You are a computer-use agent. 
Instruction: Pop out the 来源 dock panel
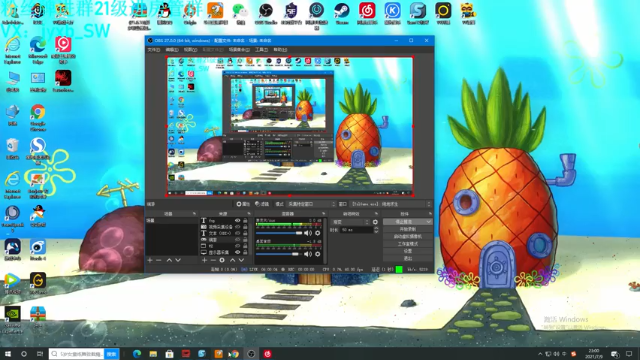pos(249,213)
